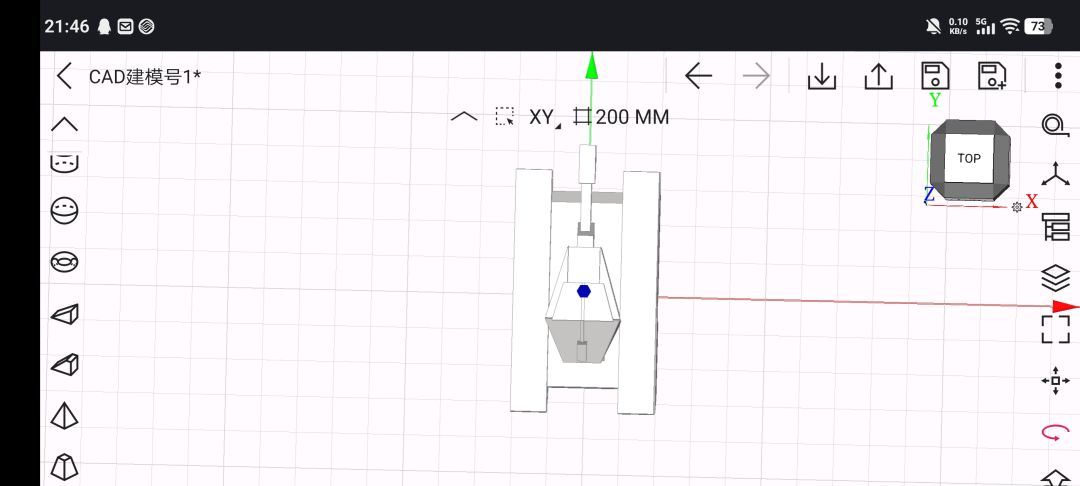Screen dimensions: 1080x486
Task: Import a model with the download icon
Action: click(x=822, y=76)
